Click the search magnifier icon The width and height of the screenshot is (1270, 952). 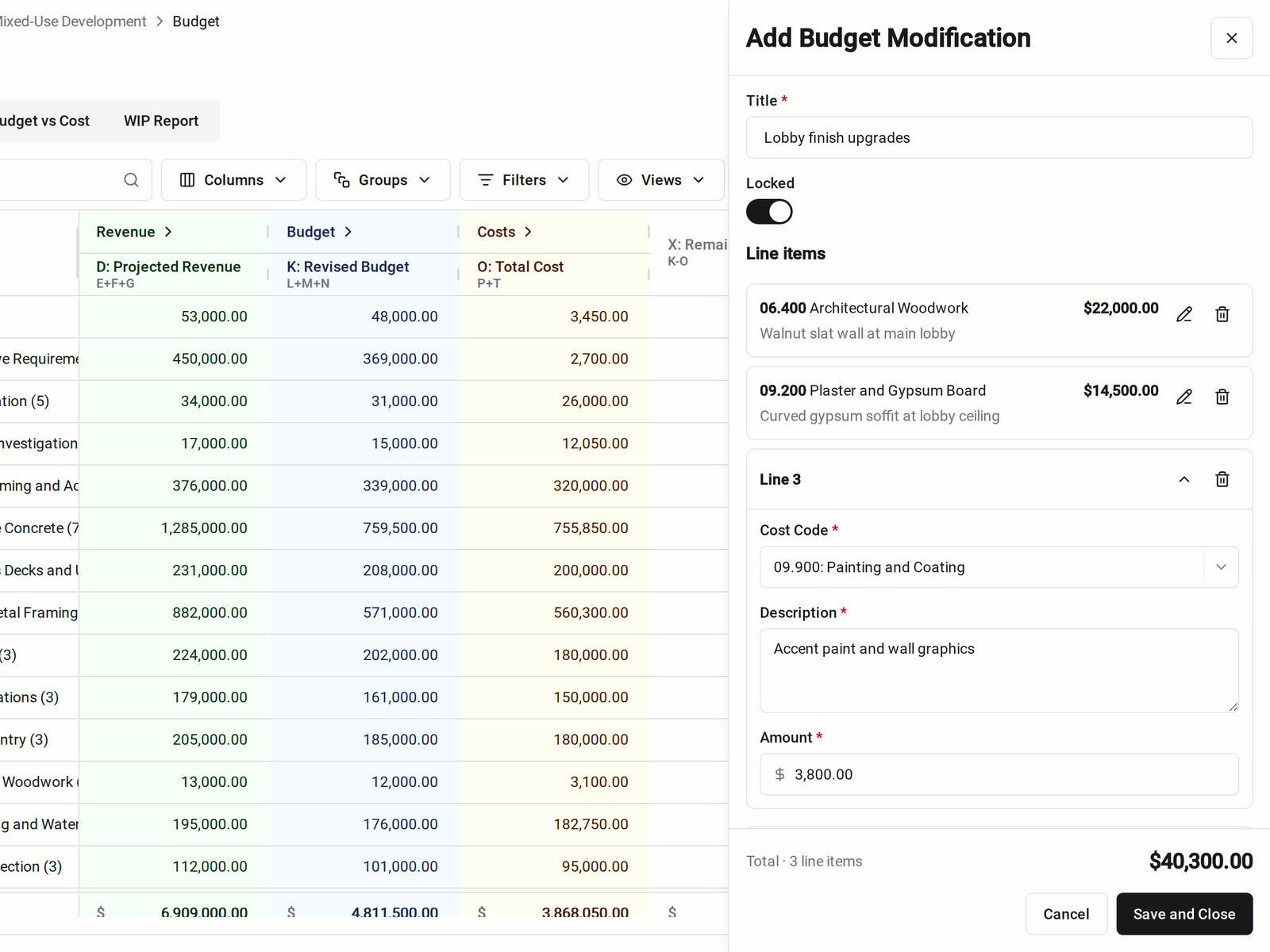click(x=131, y=180)
